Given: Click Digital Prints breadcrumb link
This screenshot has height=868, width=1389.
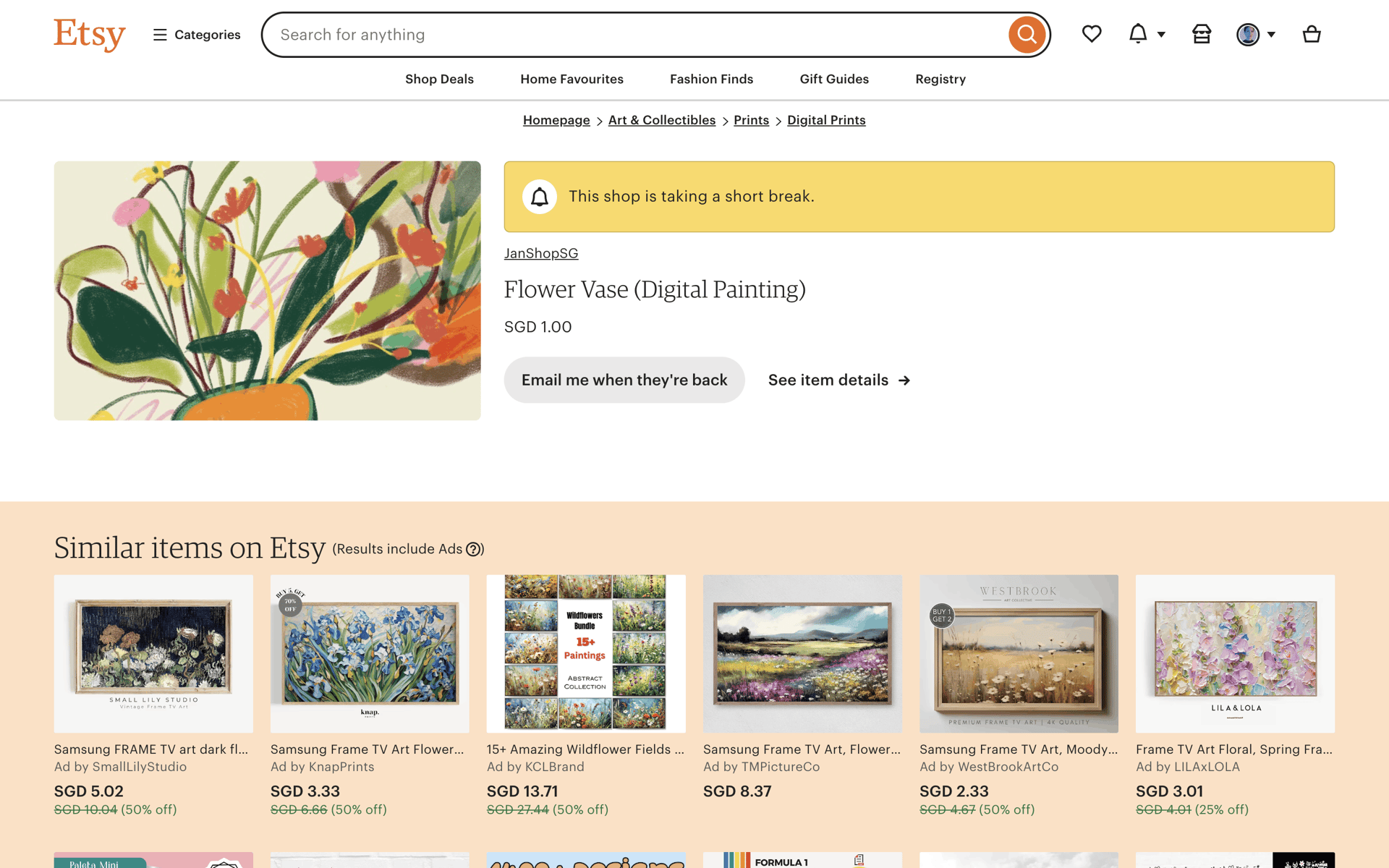Looking at the screenshot, I should click(826, 120).
